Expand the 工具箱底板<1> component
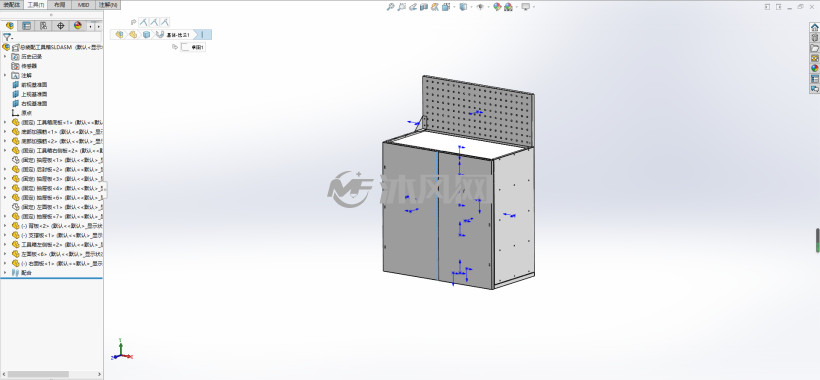Viewport: 820px width, 380px height. [x=5, y=122]
